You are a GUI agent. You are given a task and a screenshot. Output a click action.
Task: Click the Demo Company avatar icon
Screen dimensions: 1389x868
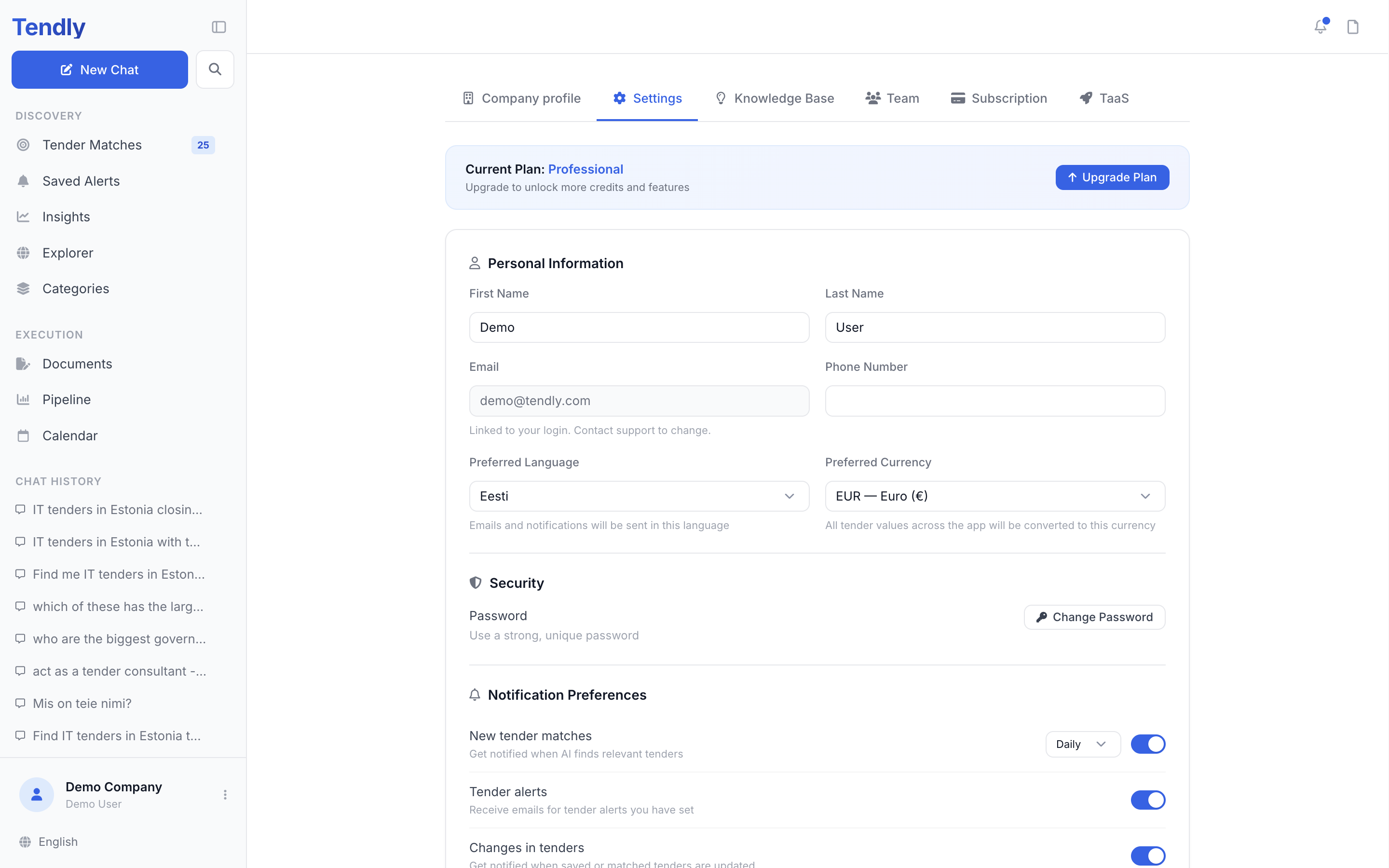tap(37, 795)
